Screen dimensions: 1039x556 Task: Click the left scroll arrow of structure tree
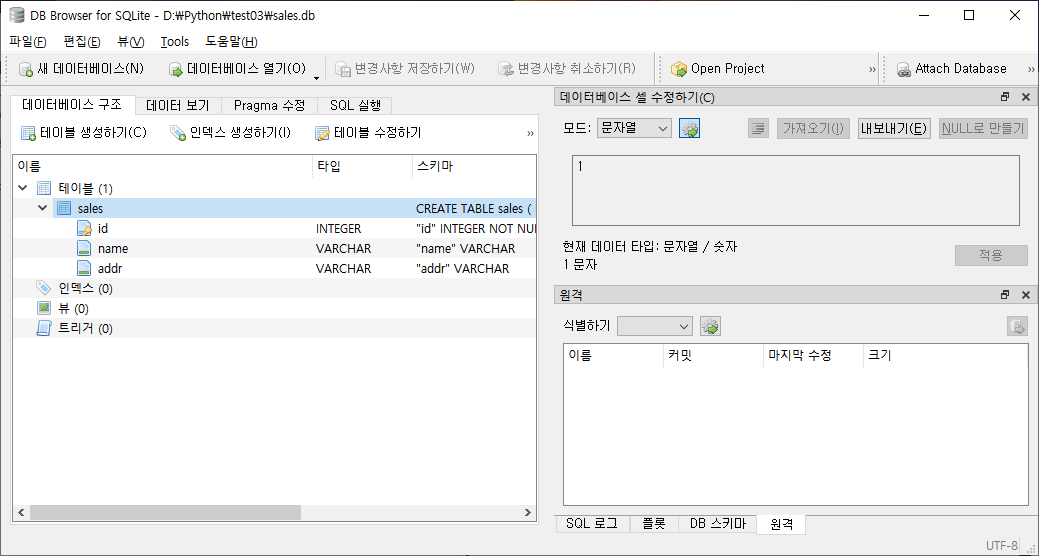(x=21, y=512)
